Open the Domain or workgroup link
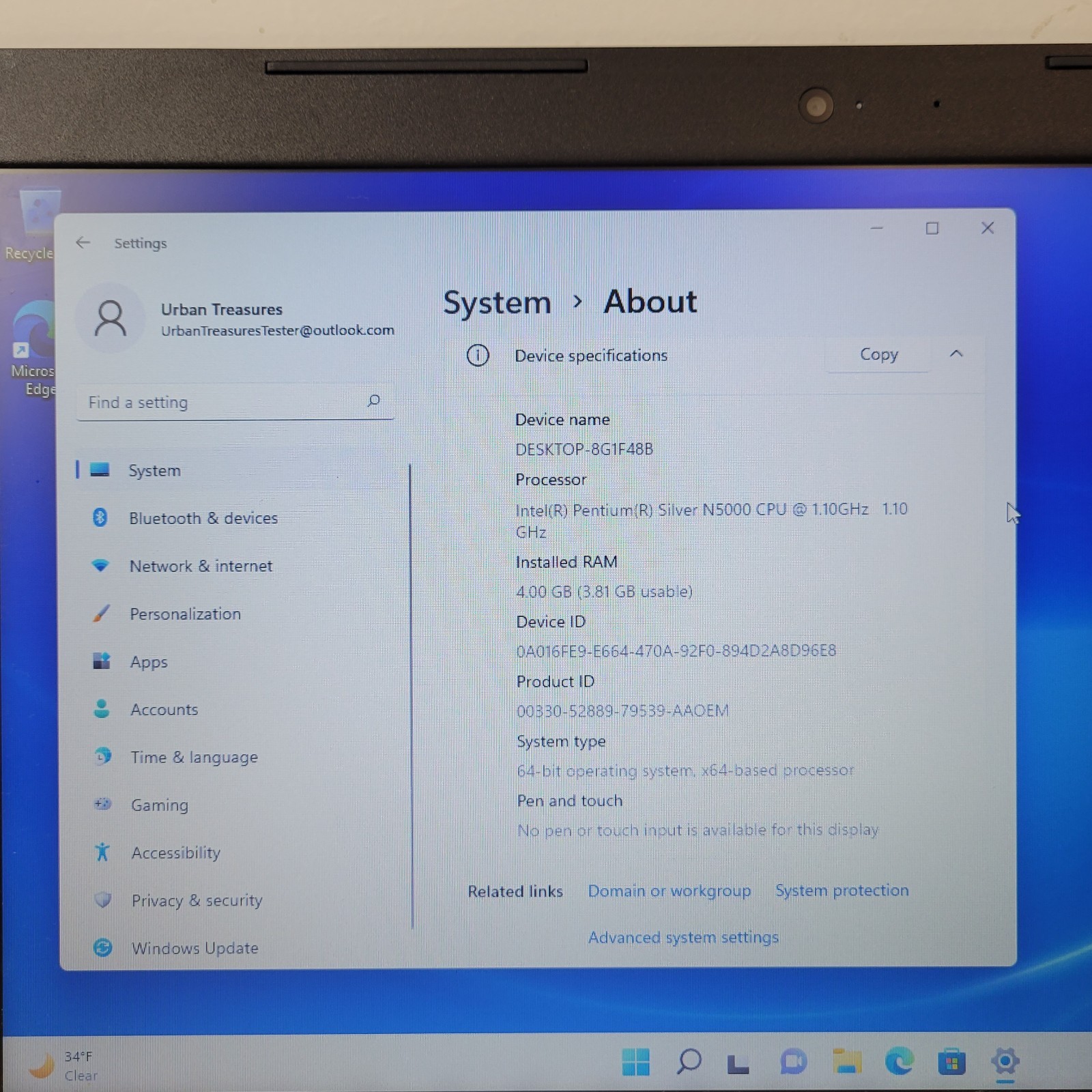 pyautogui.click(x=669, y=891)
